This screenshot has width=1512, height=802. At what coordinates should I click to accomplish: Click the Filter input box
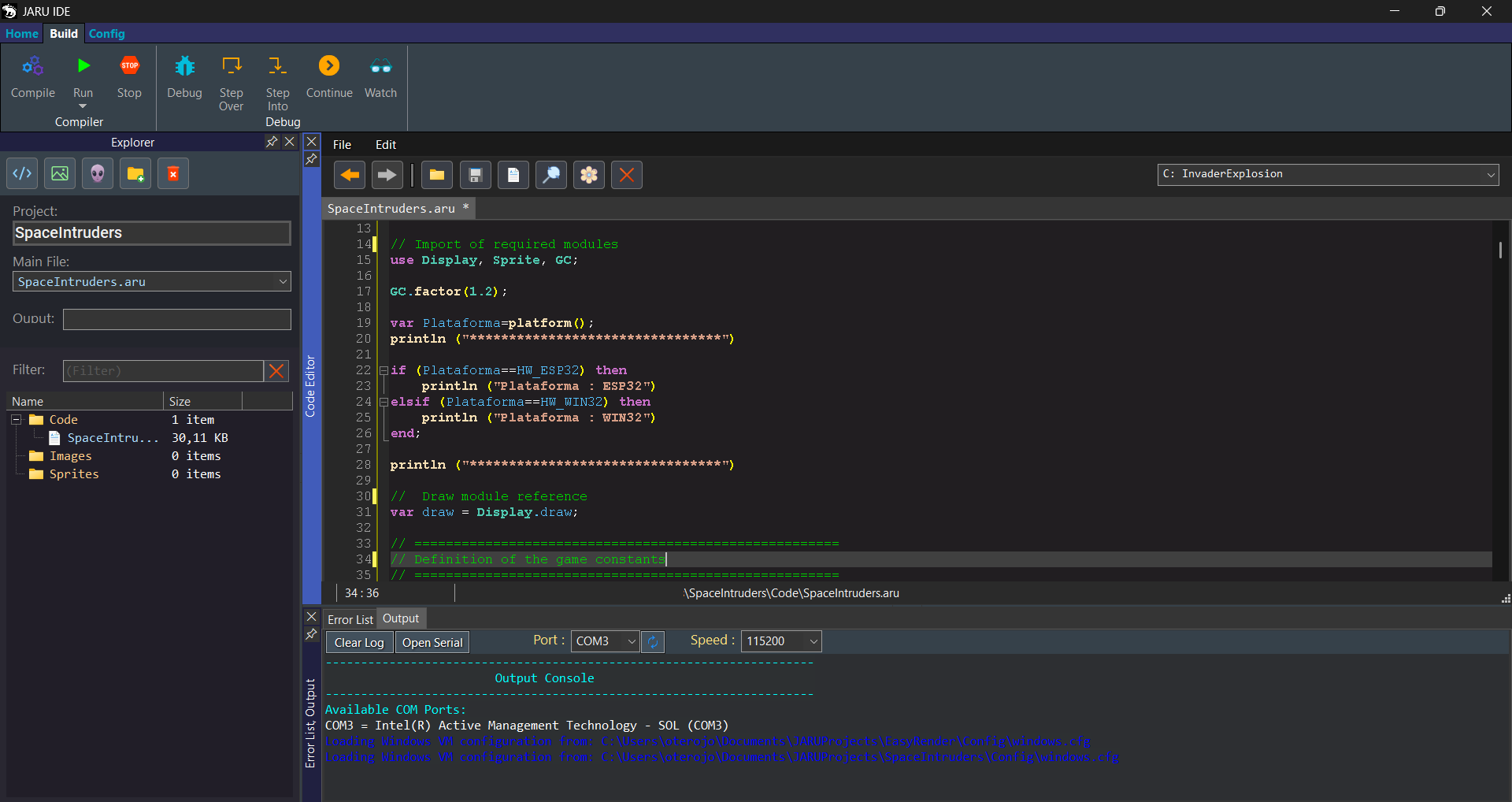pos(163,370)
